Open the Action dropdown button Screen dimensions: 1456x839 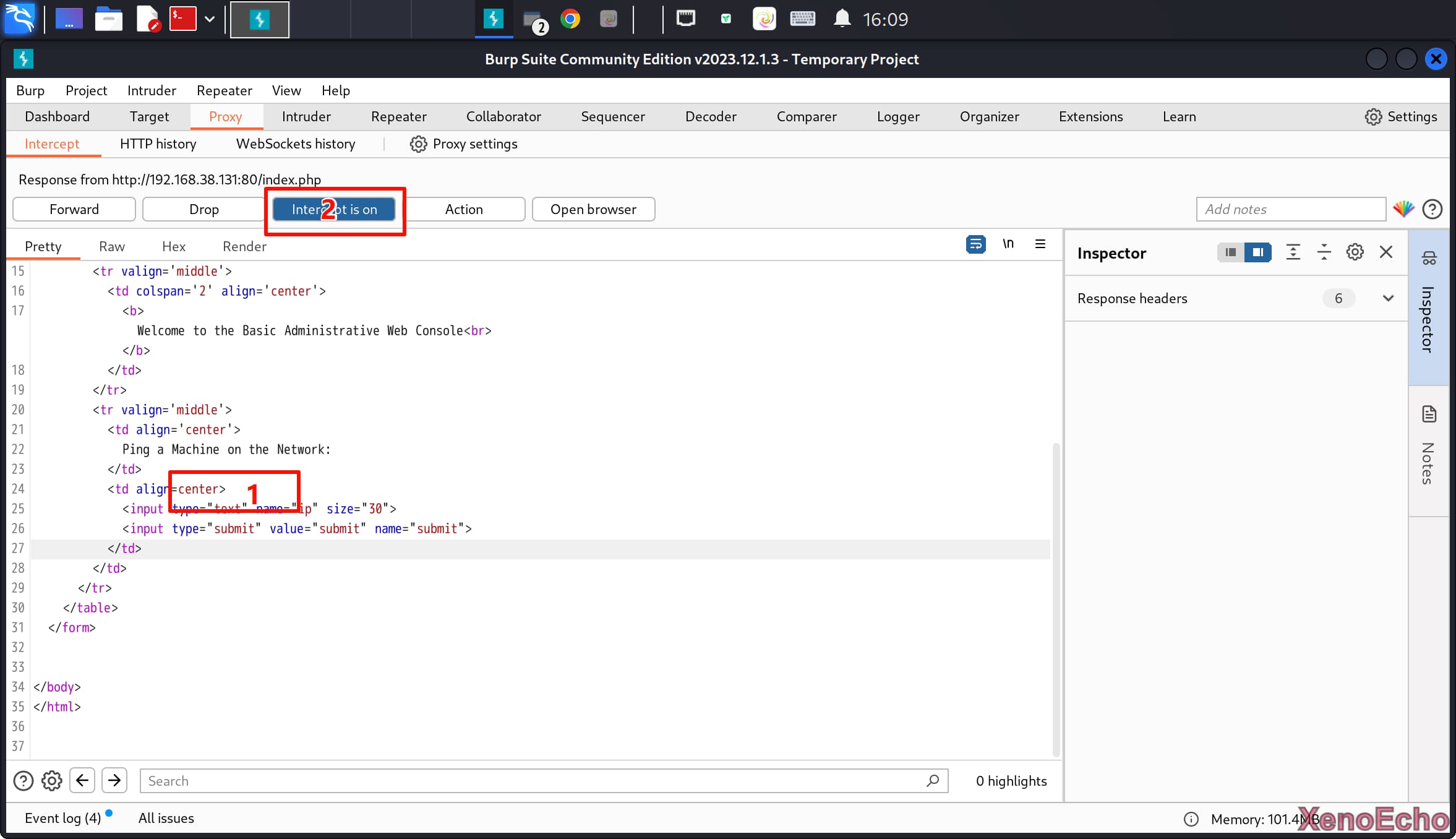pyautogui.click(x=464, y=209)
